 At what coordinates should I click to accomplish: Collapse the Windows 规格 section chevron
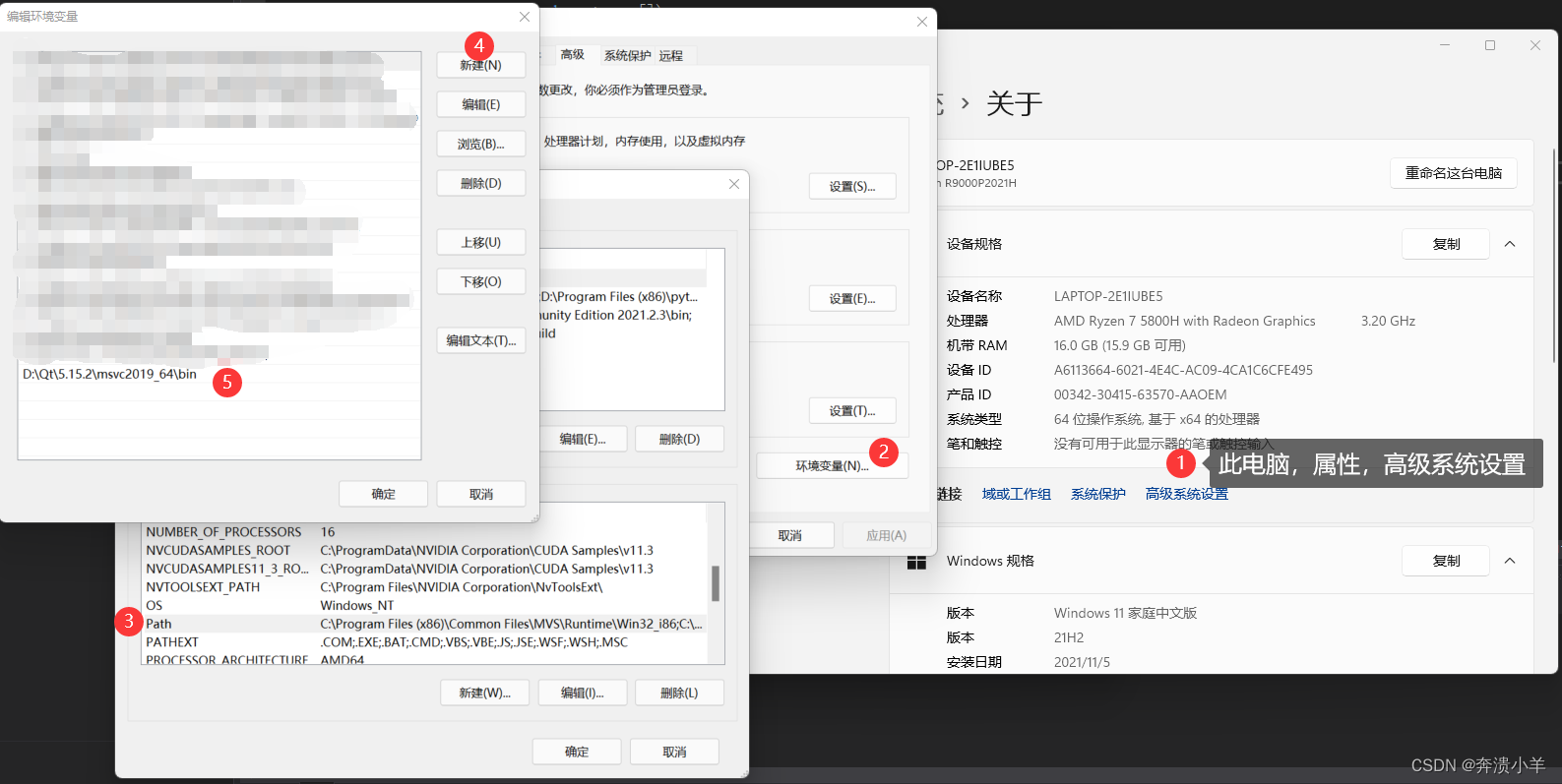[x=1510, y=561]
